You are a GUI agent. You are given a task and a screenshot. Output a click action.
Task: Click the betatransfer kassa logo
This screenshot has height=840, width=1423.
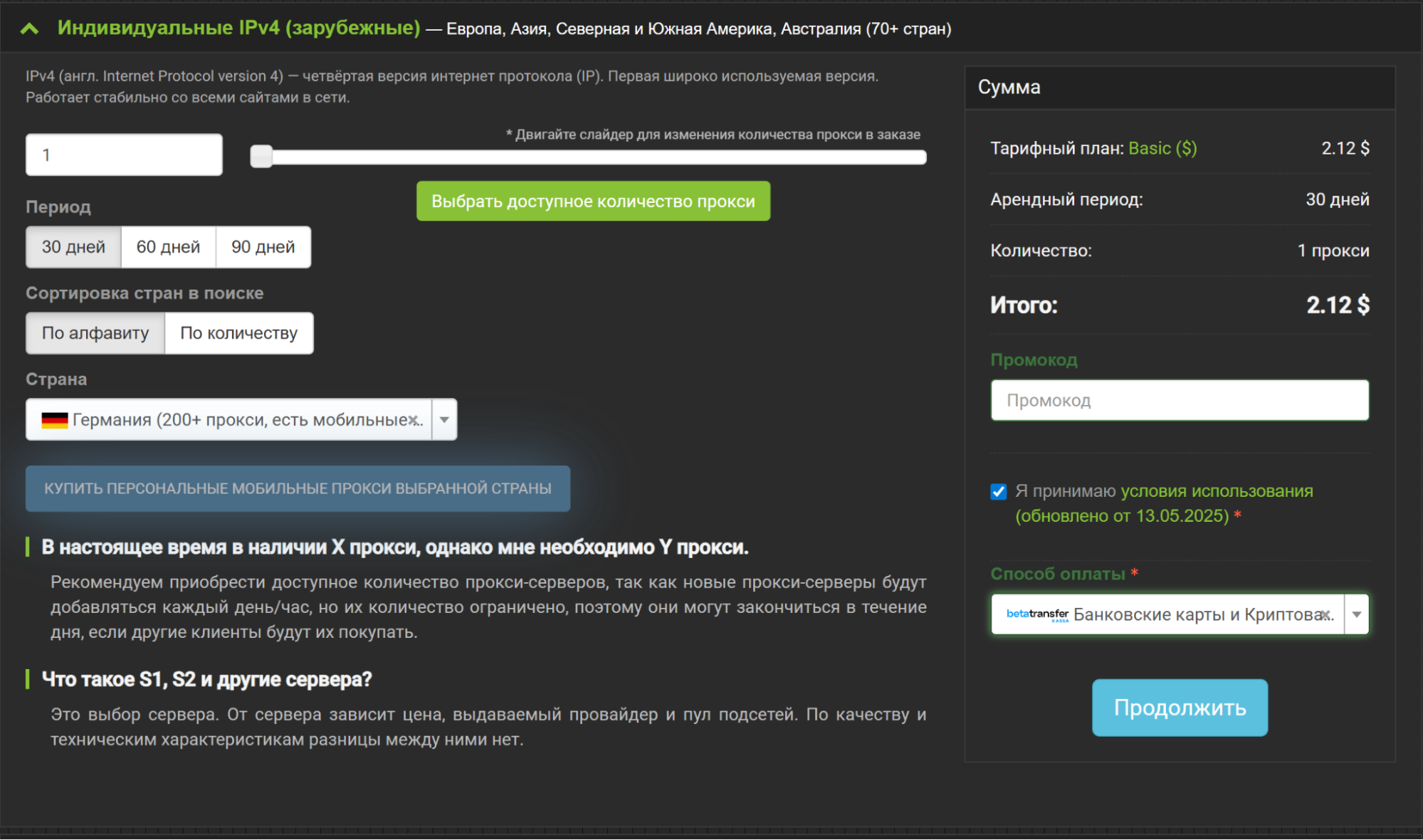1037,614
